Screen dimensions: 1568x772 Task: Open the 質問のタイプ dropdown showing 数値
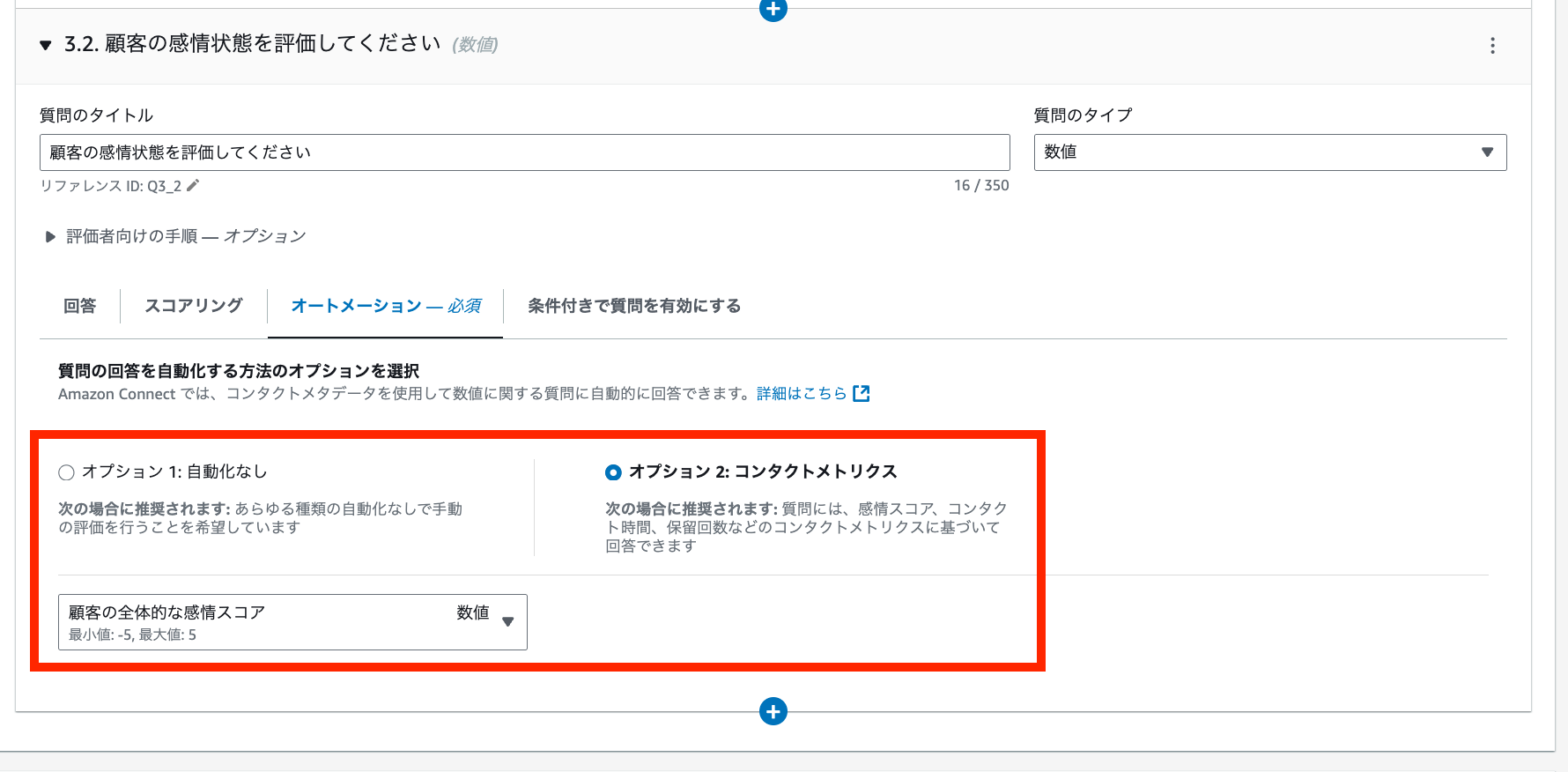(x=1270, y=152)
